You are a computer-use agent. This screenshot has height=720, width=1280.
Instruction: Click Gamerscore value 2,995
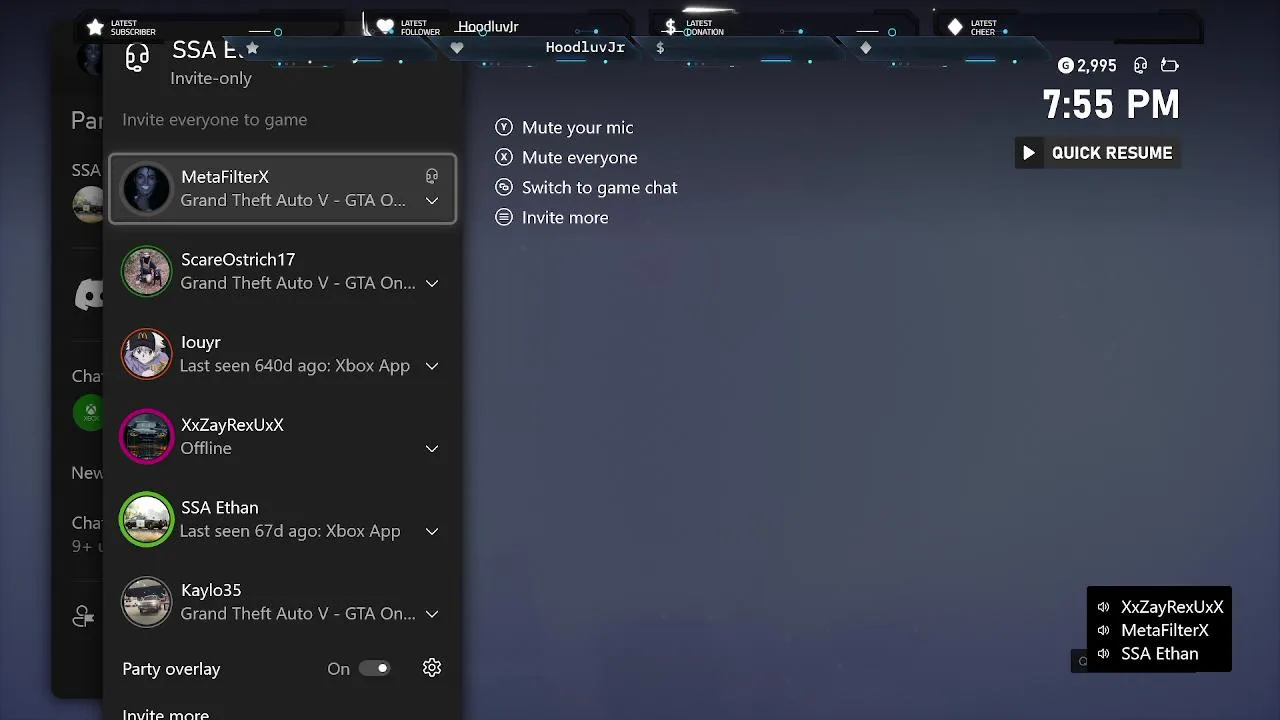[1097, 66]
